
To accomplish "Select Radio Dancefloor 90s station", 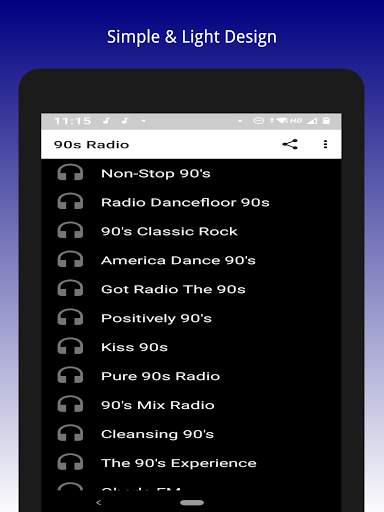I will click(191, 202).
